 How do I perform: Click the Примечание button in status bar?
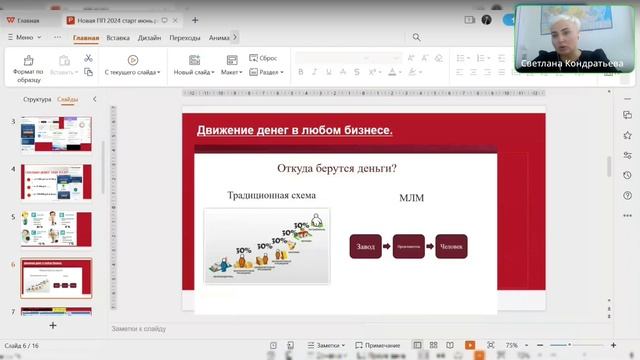[378, 345]
